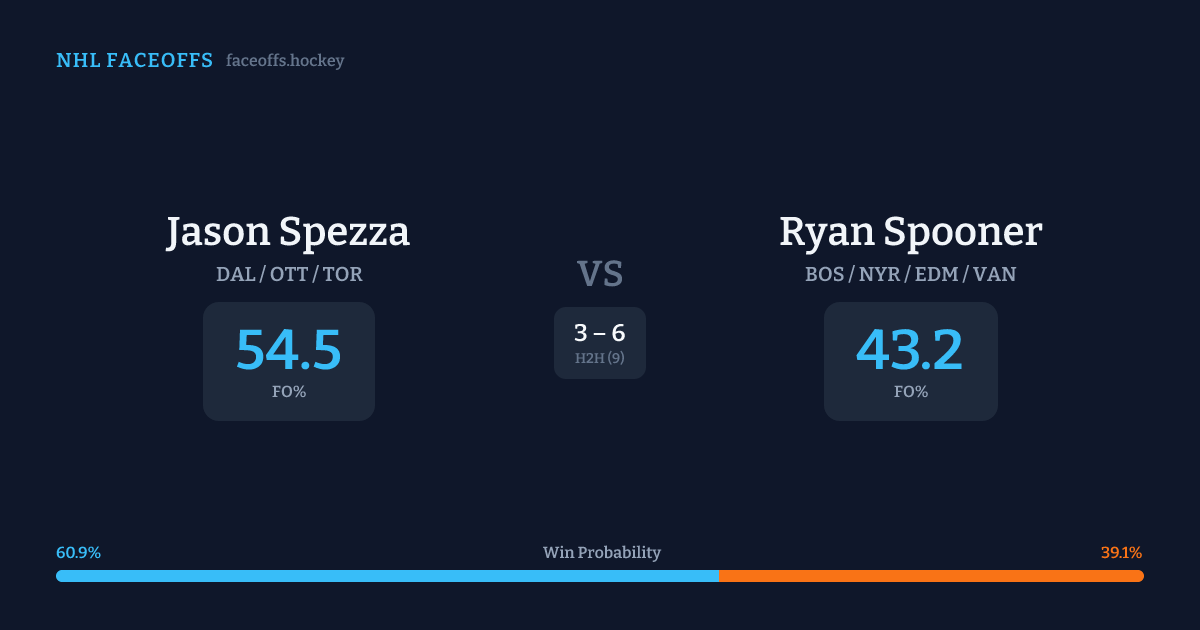Image resolution: width=1200 pixels, height=630 pixels.
Task: Click the 54.5 faceoff percentage number
Action: pos(288,350)
